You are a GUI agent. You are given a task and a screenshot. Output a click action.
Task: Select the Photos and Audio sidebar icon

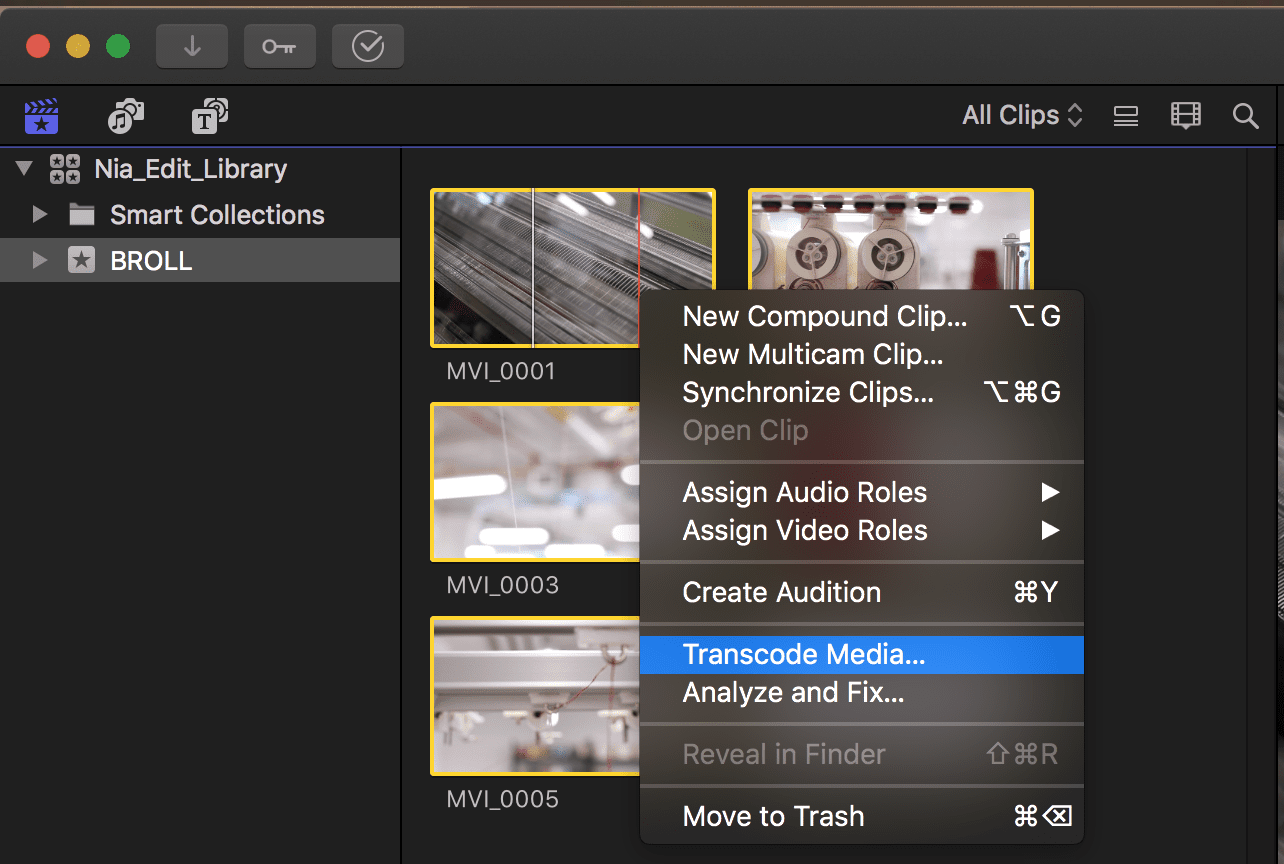point(125,115)
